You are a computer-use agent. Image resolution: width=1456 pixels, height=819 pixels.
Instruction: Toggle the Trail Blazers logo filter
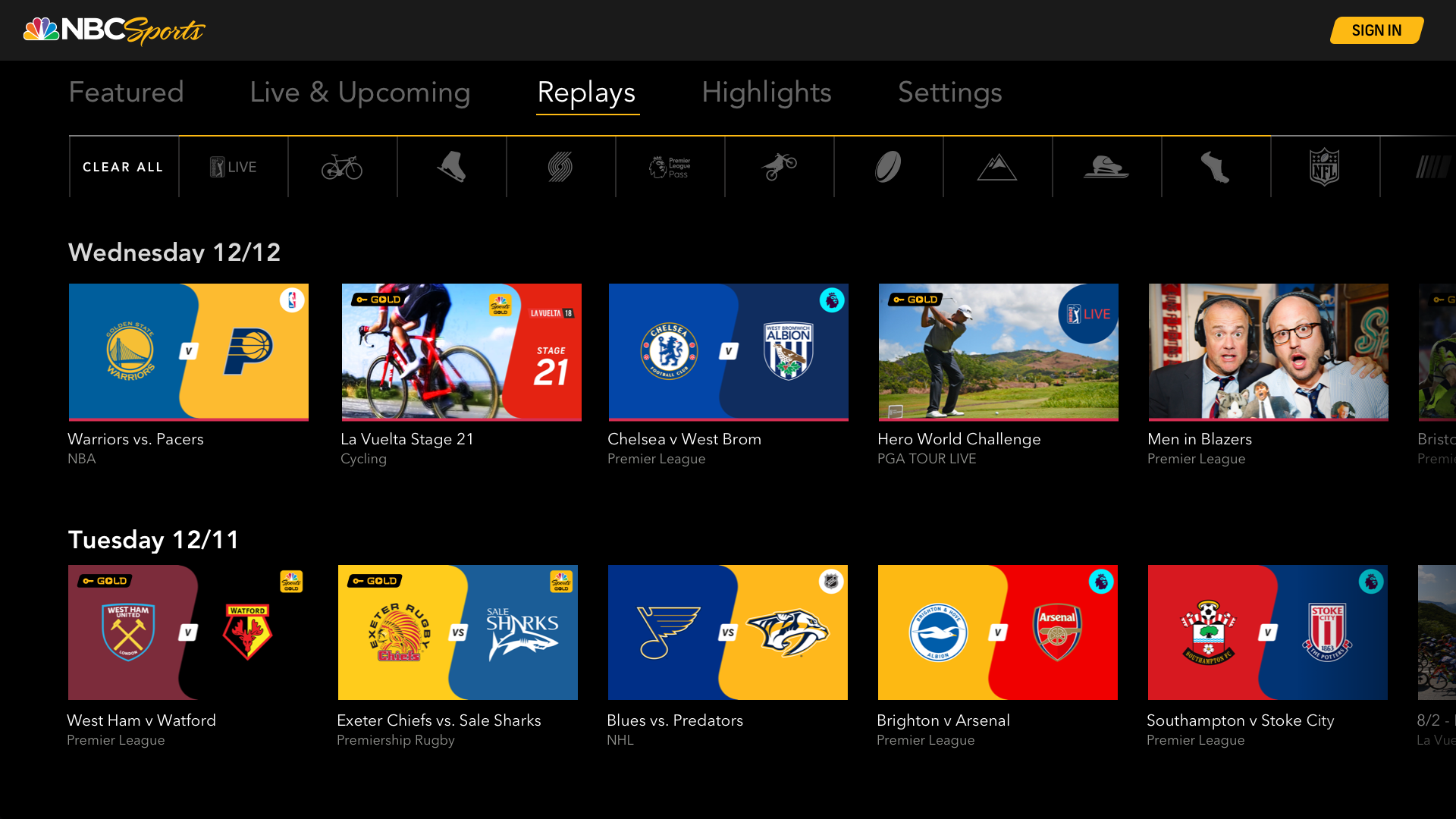point(560,167)
